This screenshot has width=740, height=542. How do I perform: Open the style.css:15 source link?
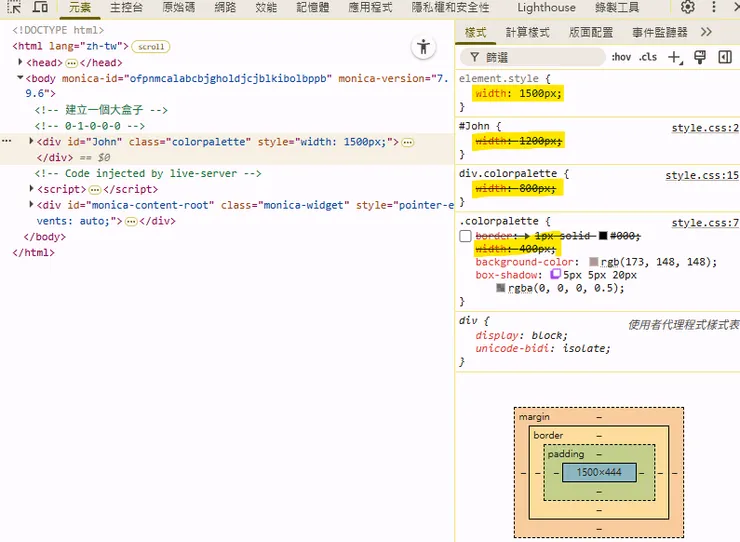coord(702,175)
